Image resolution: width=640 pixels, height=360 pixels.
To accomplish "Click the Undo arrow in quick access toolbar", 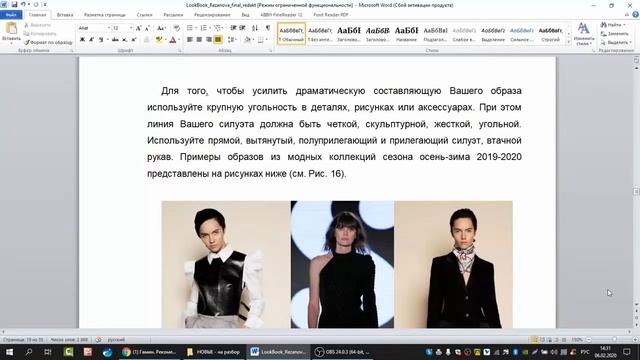I will [x=23, y=4].
